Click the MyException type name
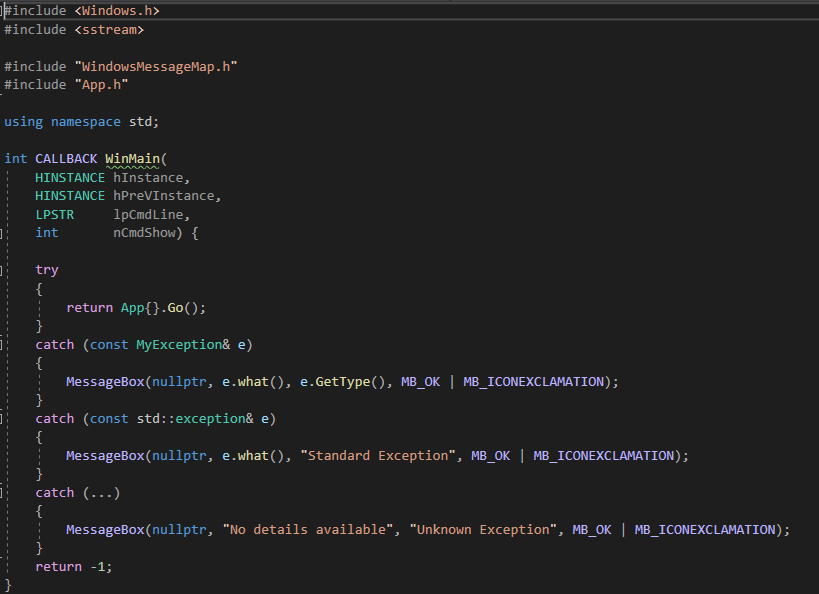 pyautogui.click(x=179, y=345)
